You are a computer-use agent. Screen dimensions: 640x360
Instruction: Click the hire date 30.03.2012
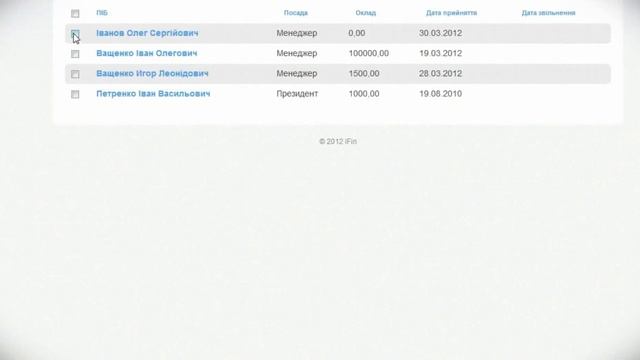[440, 33]
